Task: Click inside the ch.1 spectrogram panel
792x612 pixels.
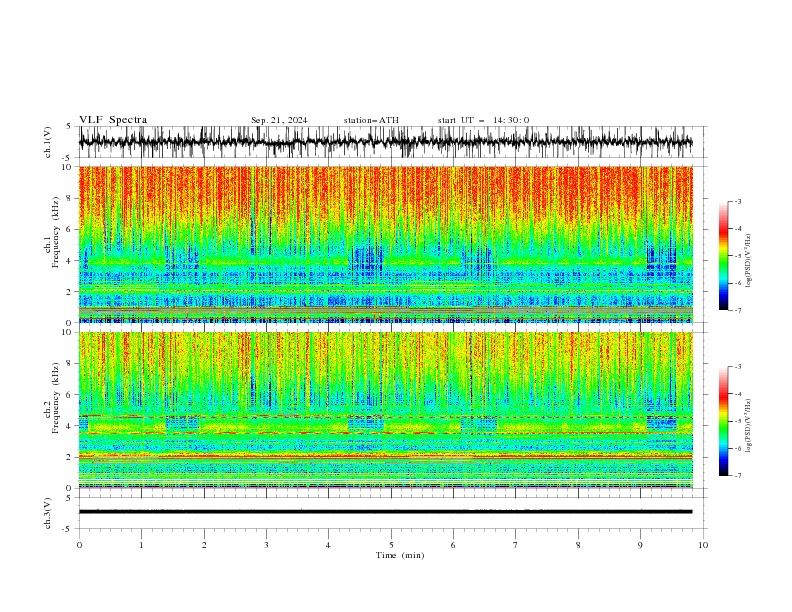Action: 385,244
